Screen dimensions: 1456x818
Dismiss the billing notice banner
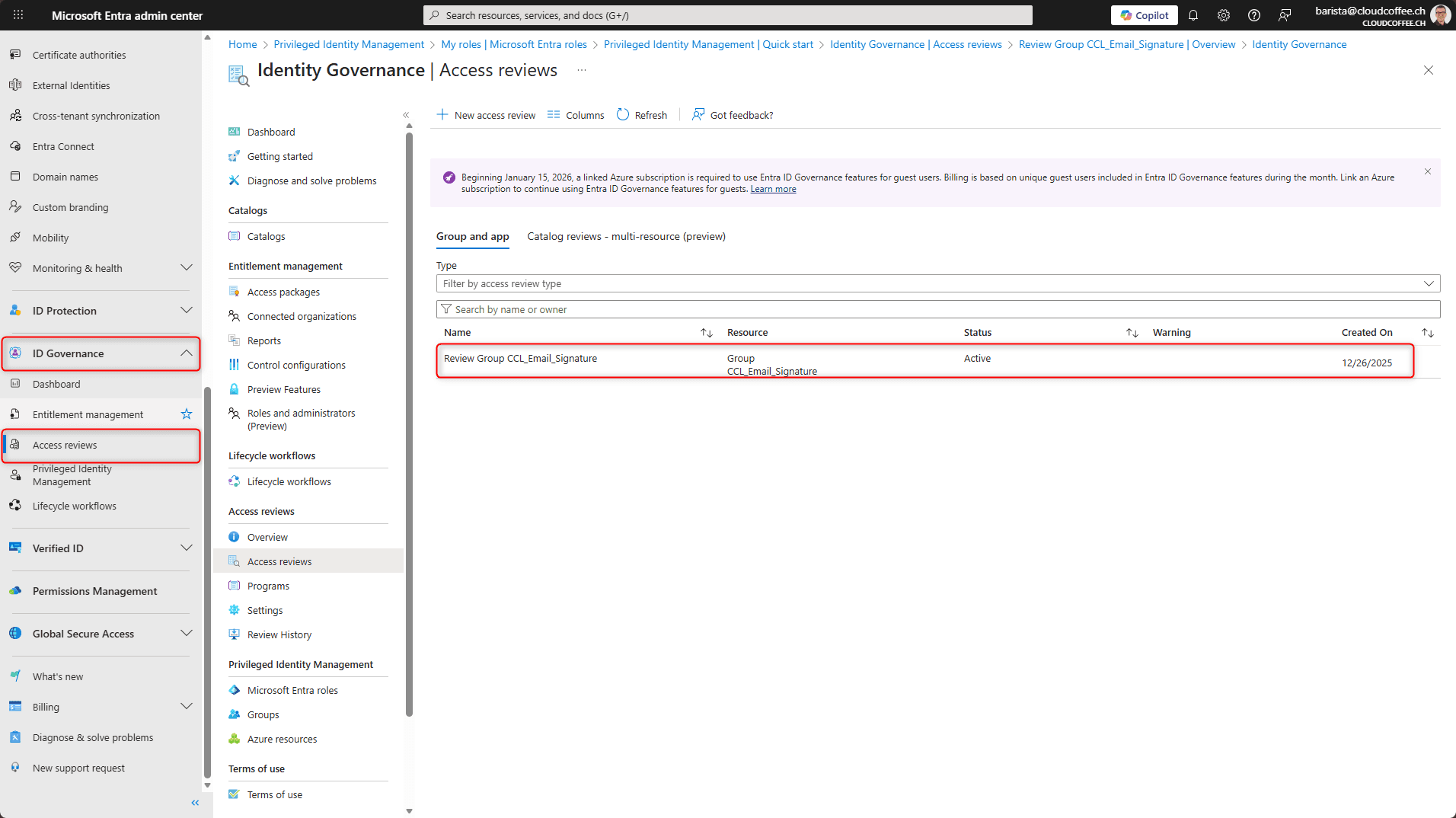(1428, 171)
